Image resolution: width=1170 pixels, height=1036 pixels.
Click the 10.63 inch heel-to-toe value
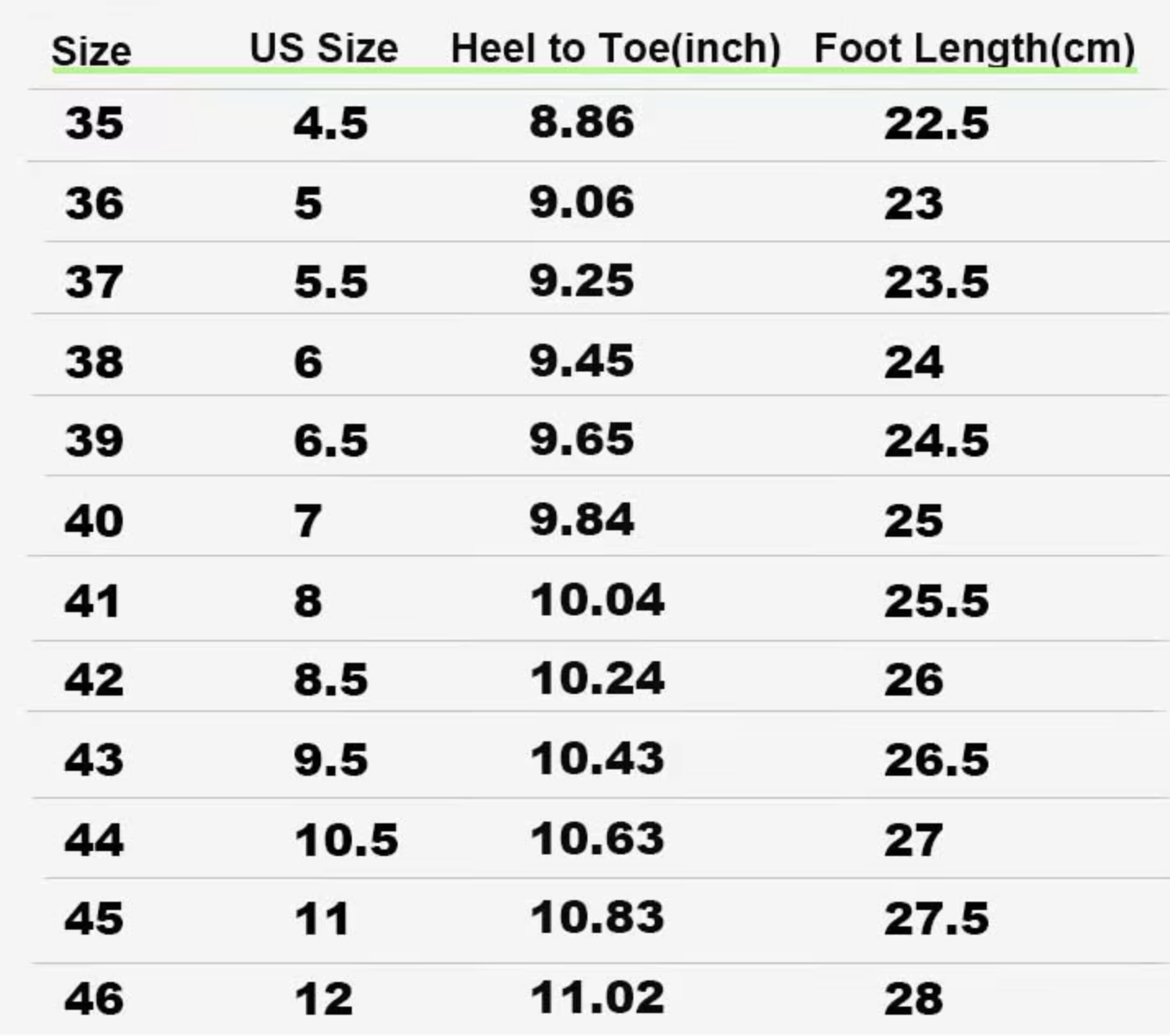[x=596, y=839]
